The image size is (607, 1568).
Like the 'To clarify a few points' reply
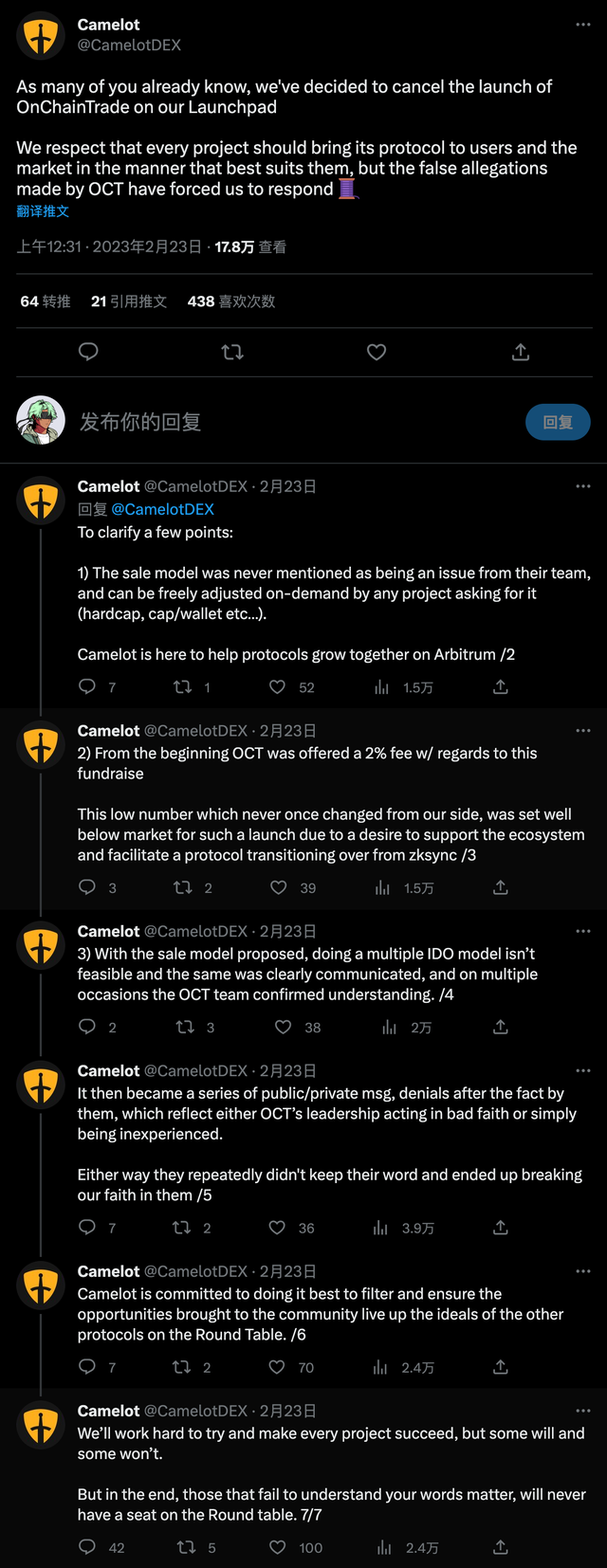click(278, 687)
